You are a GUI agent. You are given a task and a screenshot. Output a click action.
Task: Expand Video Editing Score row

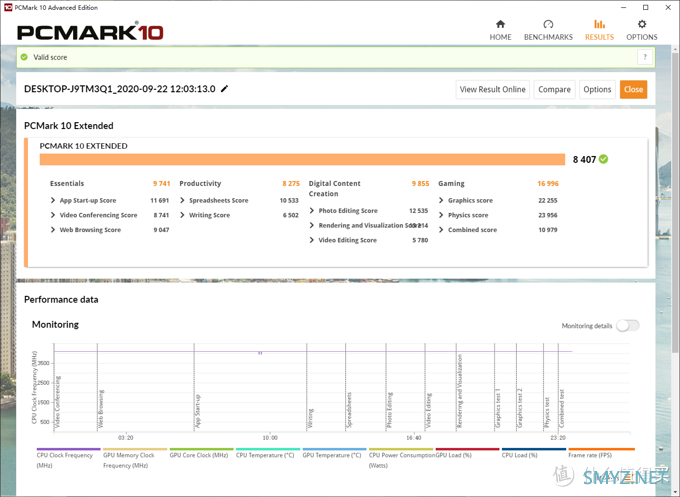[311, 240]
